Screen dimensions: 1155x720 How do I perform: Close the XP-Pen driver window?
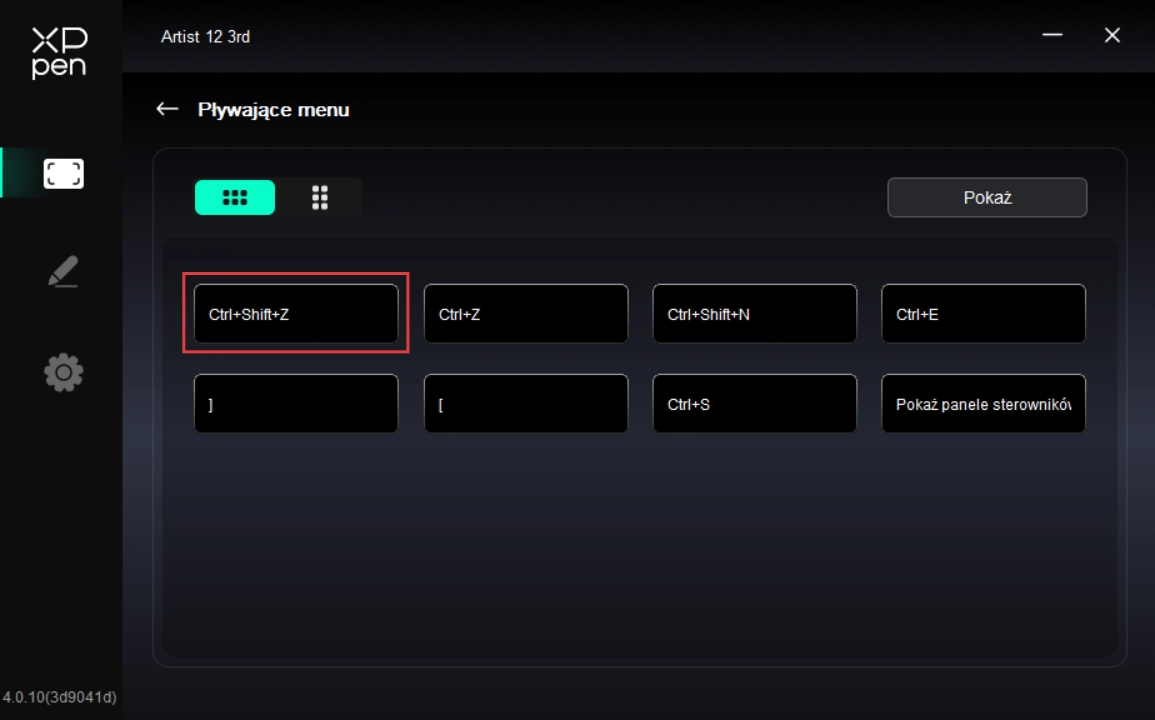[1112, 35]
